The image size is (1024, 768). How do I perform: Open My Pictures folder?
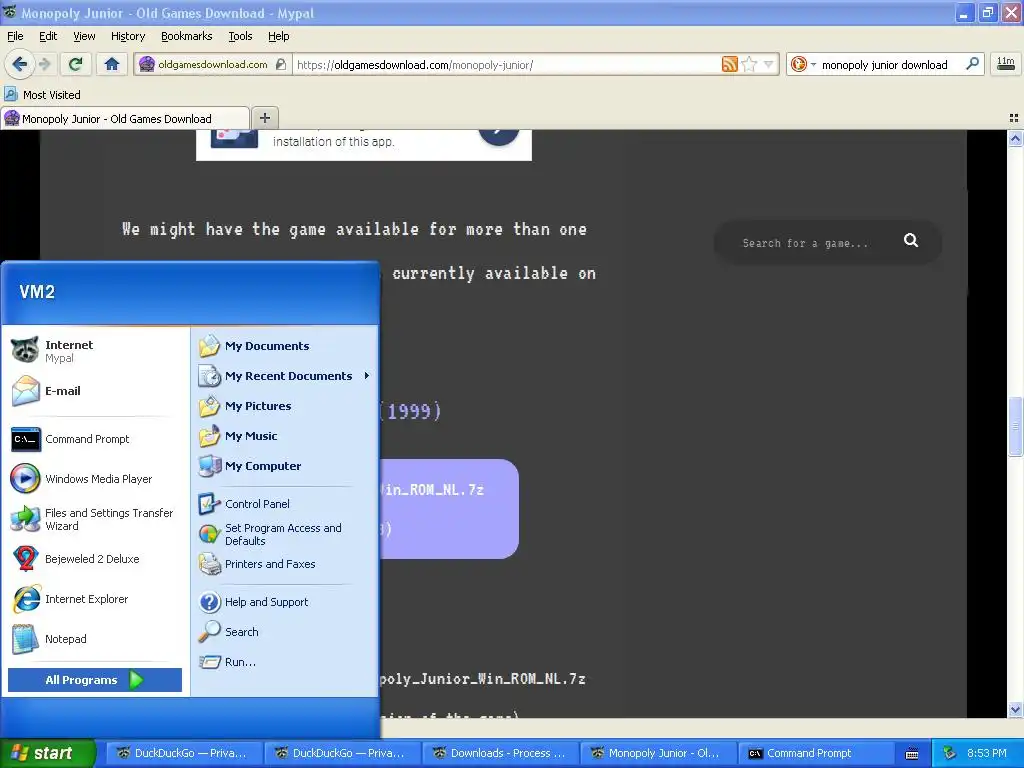click(x=285, y=406)
